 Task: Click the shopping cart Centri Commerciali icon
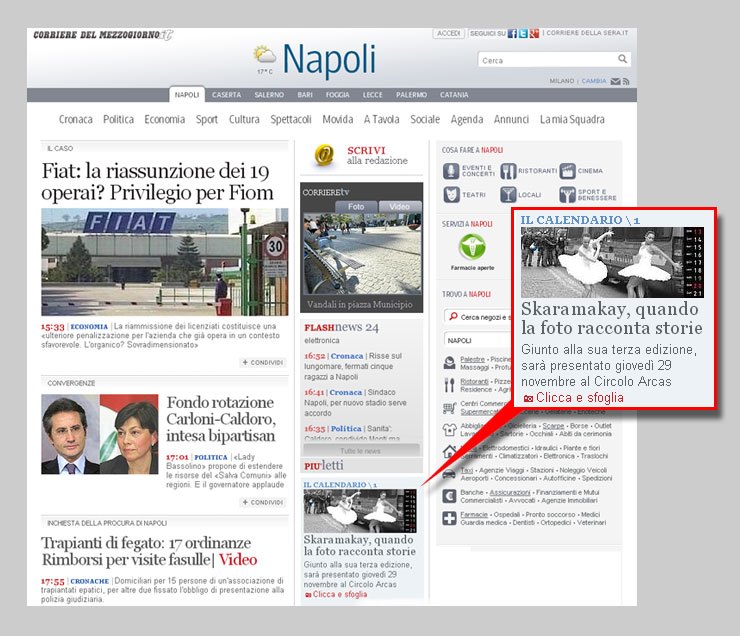(x=449, y=408)
